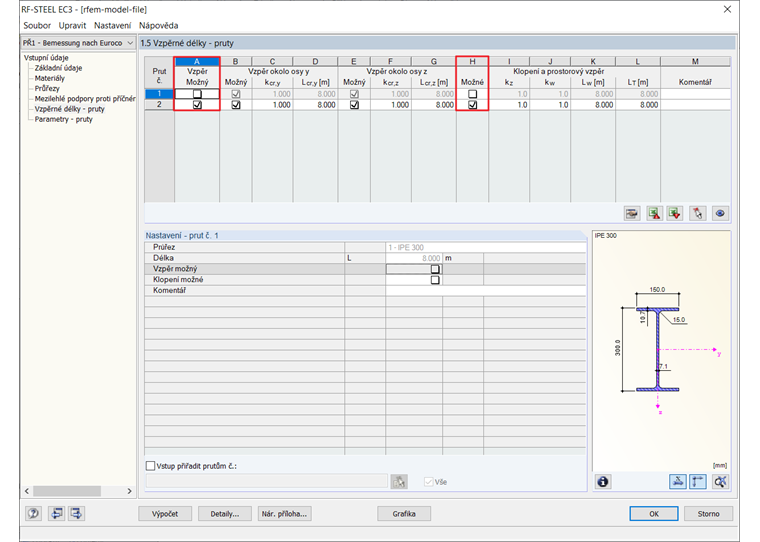760x542 pixels.
Task: Click the Grafika button
Action: click(404, 513)
